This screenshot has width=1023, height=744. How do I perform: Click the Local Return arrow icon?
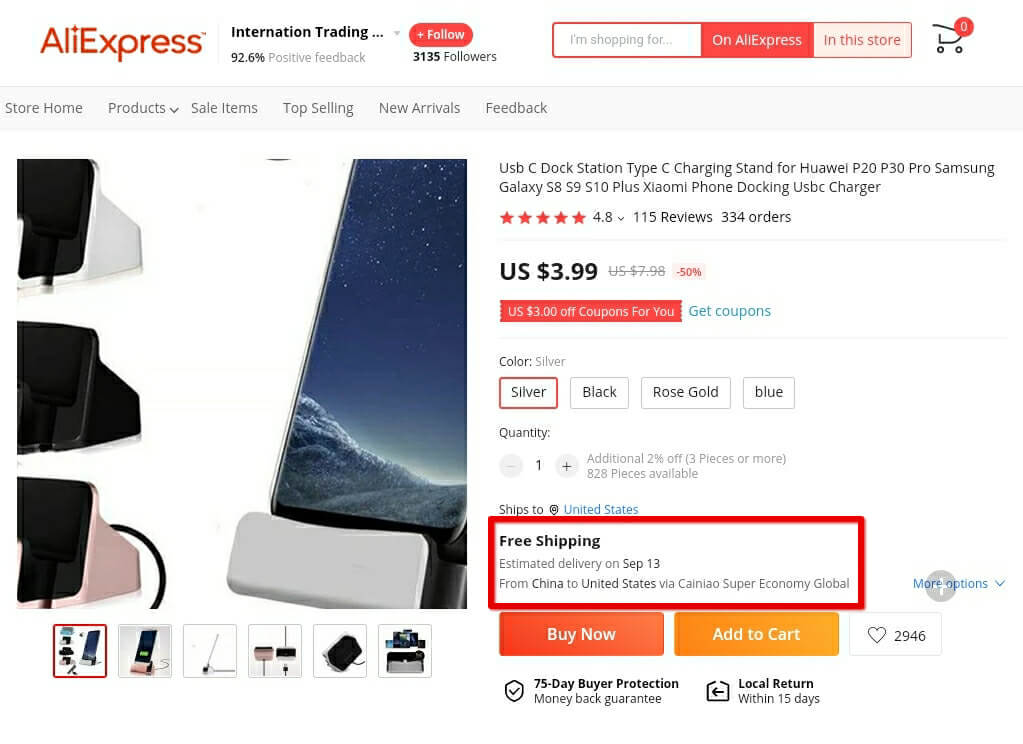click(x=718, y=690)
